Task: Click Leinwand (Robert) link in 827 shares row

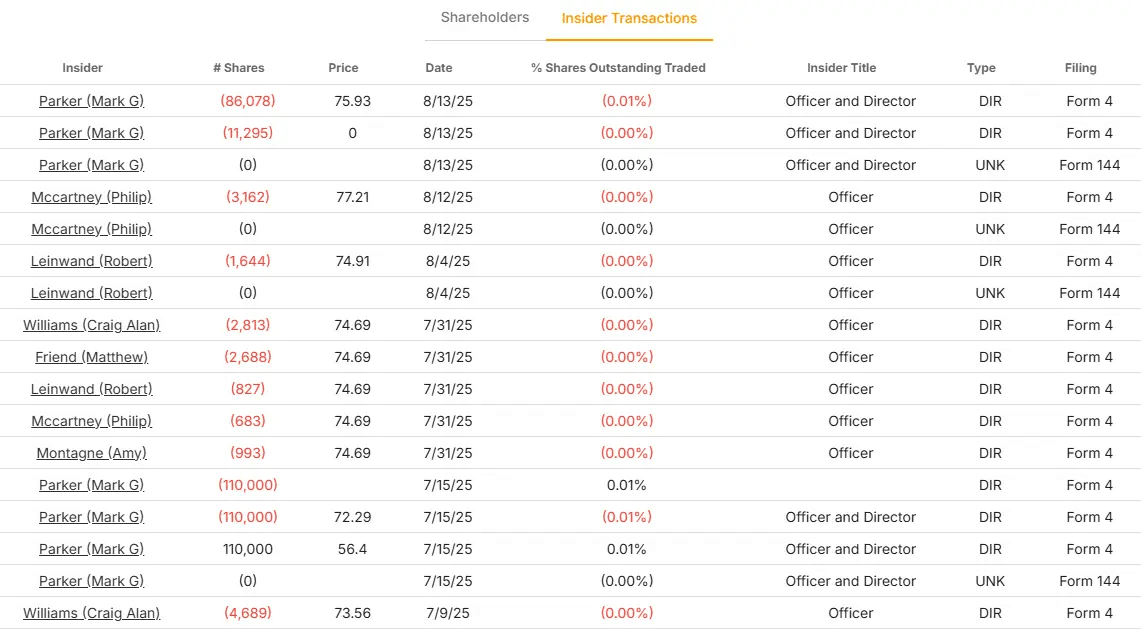Action: tap(91, 389)
